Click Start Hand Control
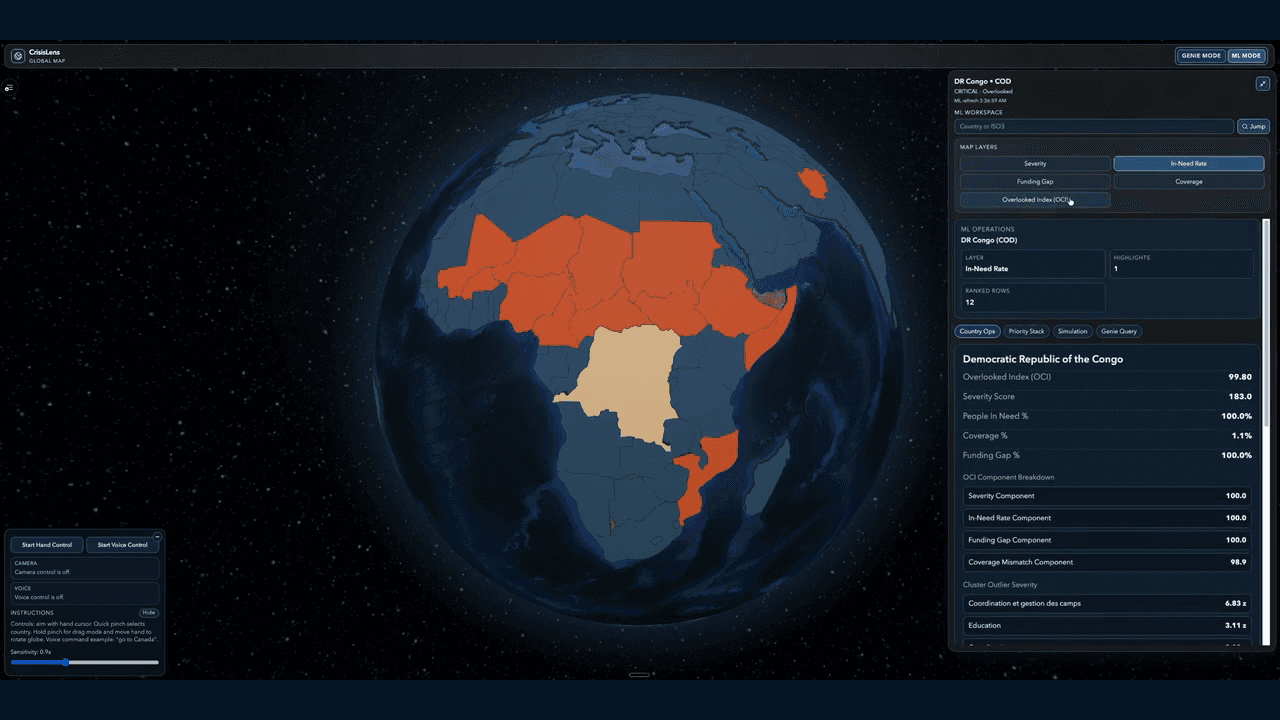The width and height of the screenshot is (1280, 720). [x=47, y=545]
